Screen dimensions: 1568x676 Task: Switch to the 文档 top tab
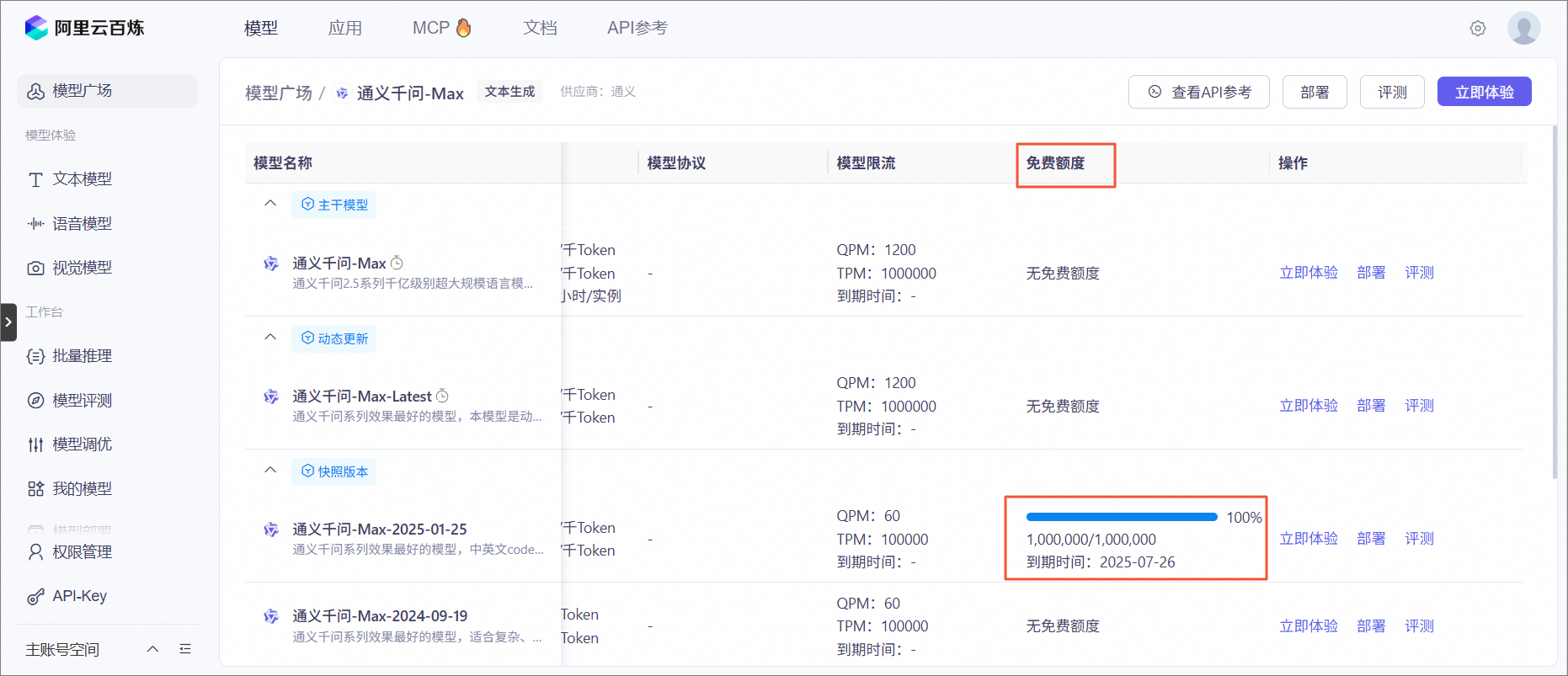point(541,28)
